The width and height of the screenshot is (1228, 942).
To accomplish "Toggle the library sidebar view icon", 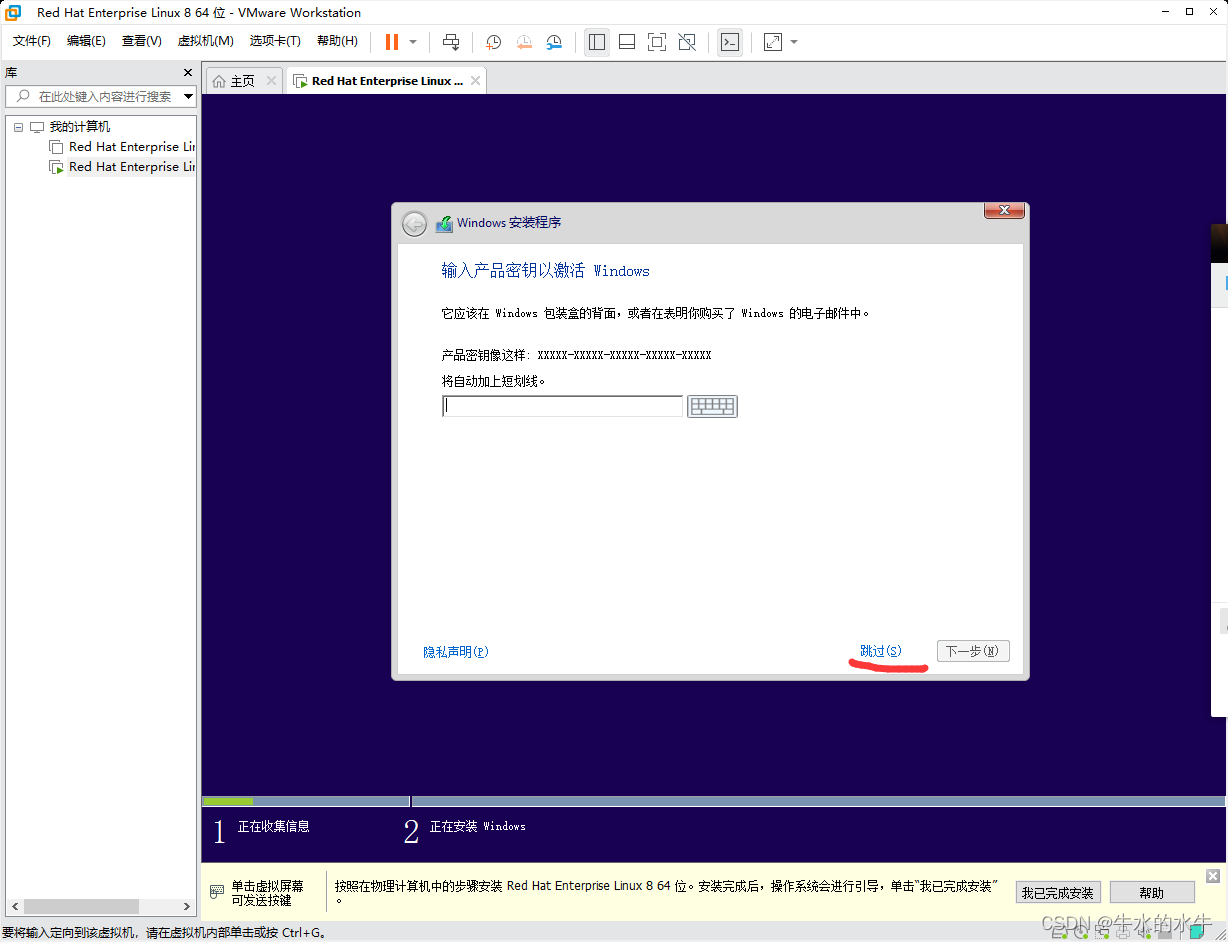I will tap(597, 42).
